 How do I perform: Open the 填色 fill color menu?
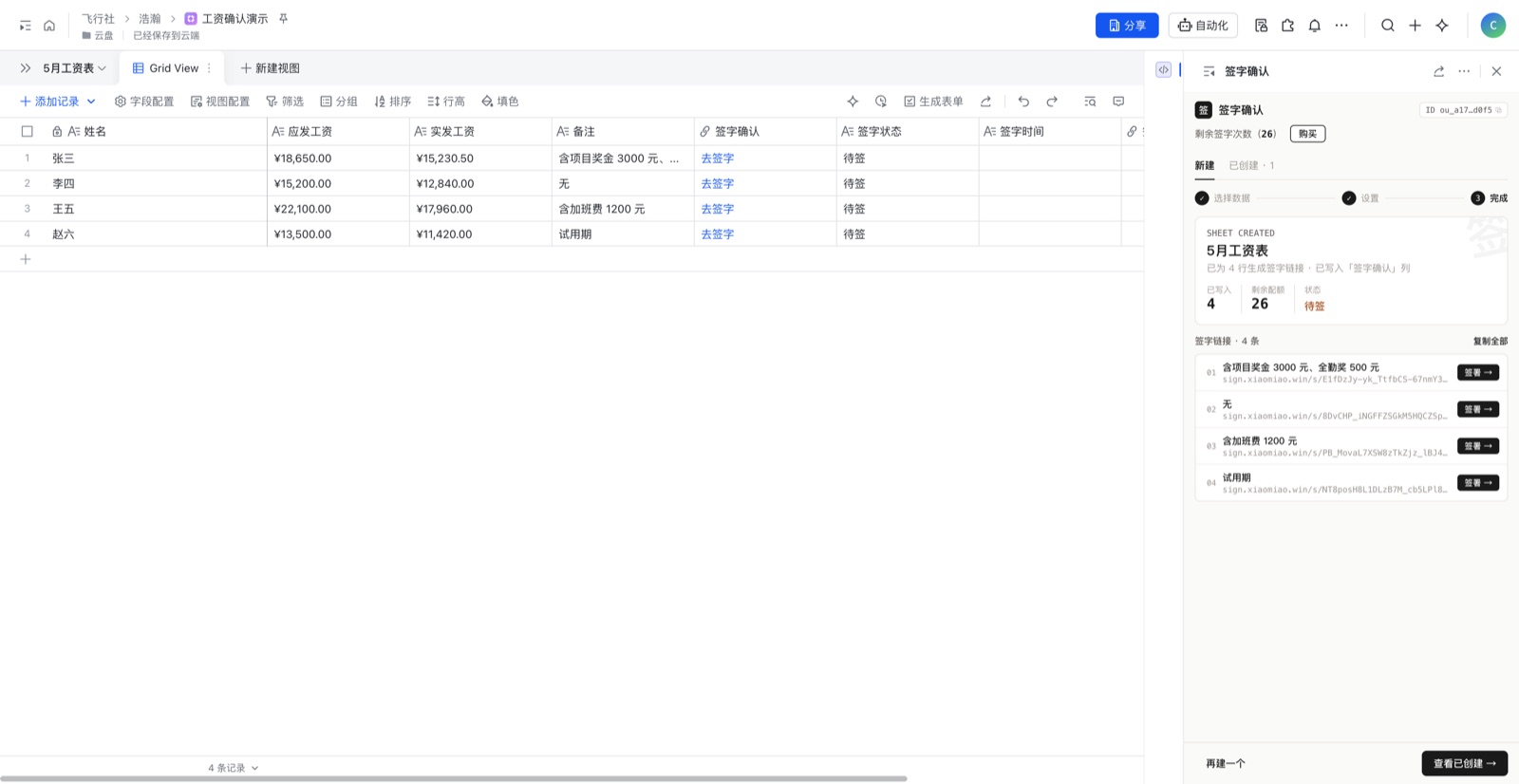(500, 102)
